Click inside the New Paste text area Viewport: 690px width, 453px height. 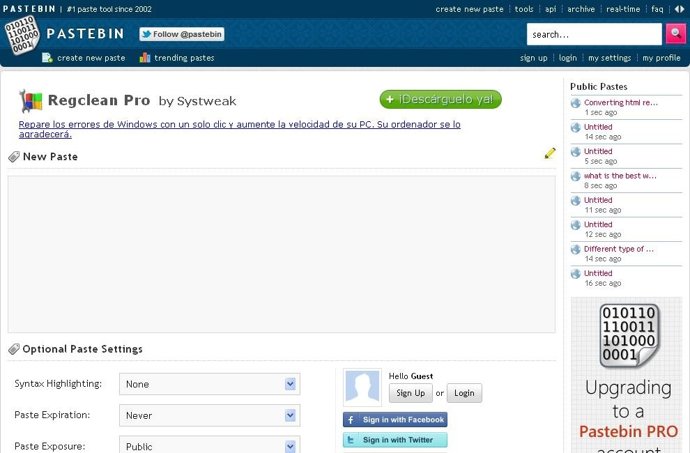tap(282, 254)
